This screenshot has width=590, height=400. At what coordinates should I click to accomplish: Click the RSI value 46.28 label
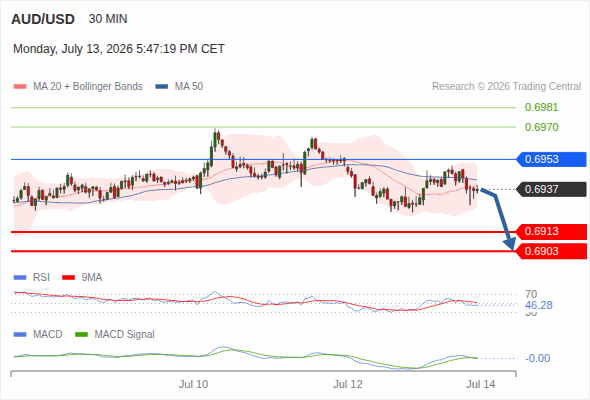click(538, 305)
